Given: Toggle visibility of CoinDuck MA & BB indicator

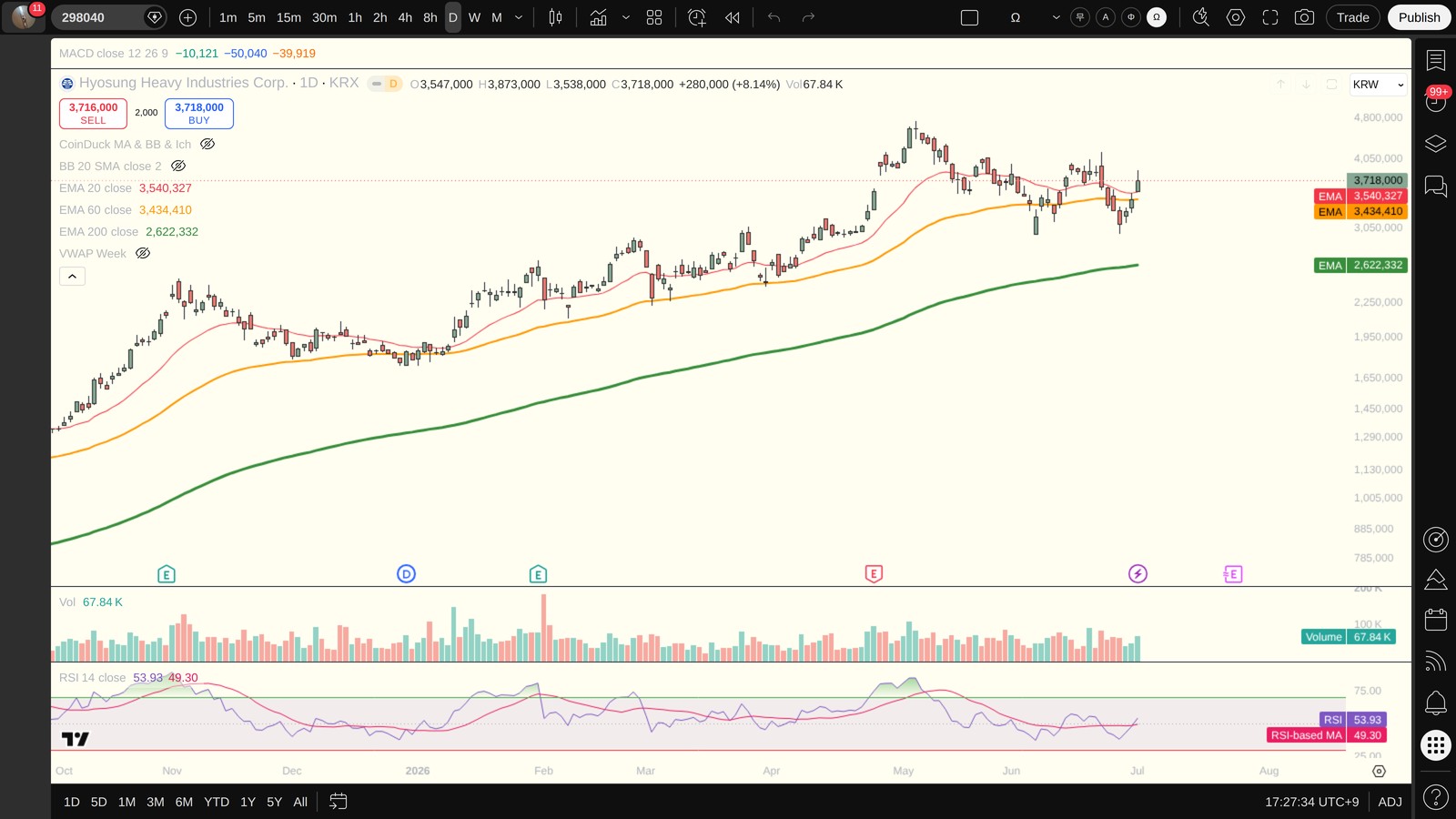Looking at the screenshot, I should pos(207,144).
